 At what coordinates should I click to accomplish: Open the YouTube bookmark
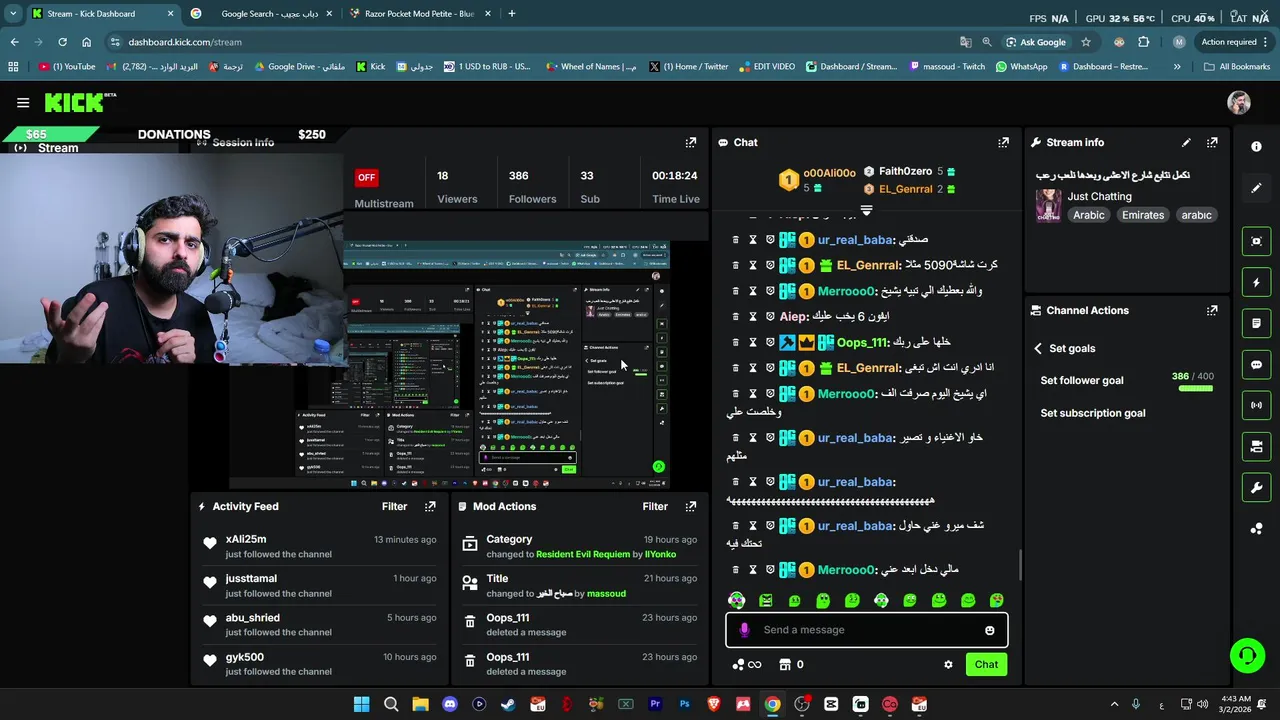point(68,67)
